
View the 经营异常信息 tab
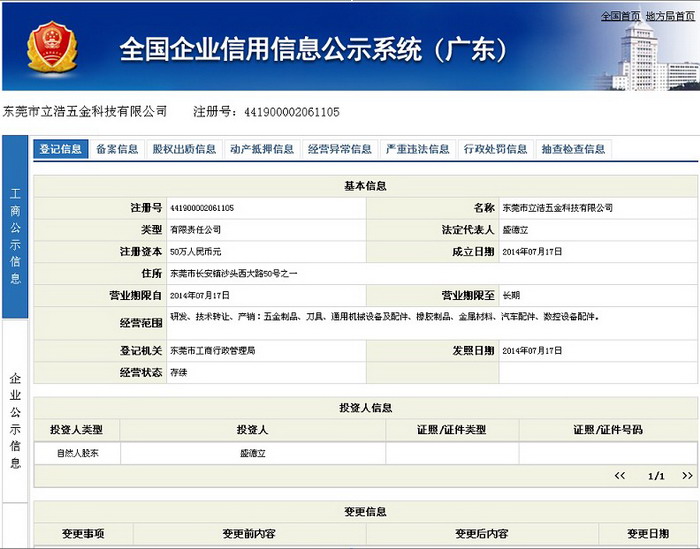(340, 149)
